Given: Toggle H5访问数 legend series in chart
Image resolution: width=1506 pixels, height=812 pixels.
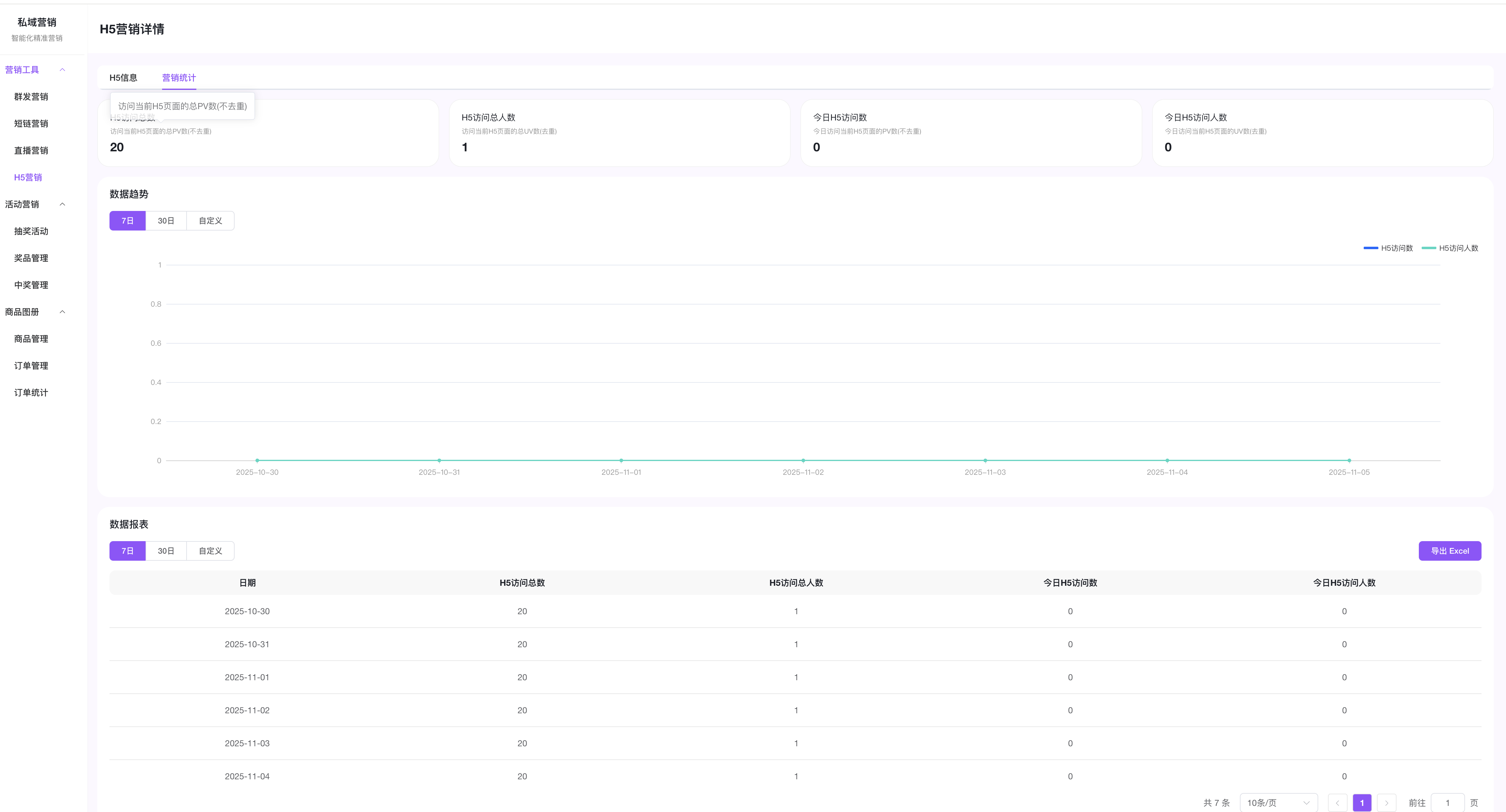Looking at the screenshot, I should [1389, 248].
